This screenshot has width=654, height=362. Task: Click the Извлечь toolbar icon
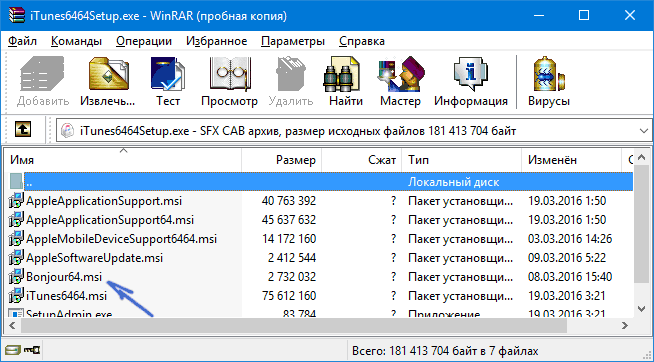tap(108, 74)
